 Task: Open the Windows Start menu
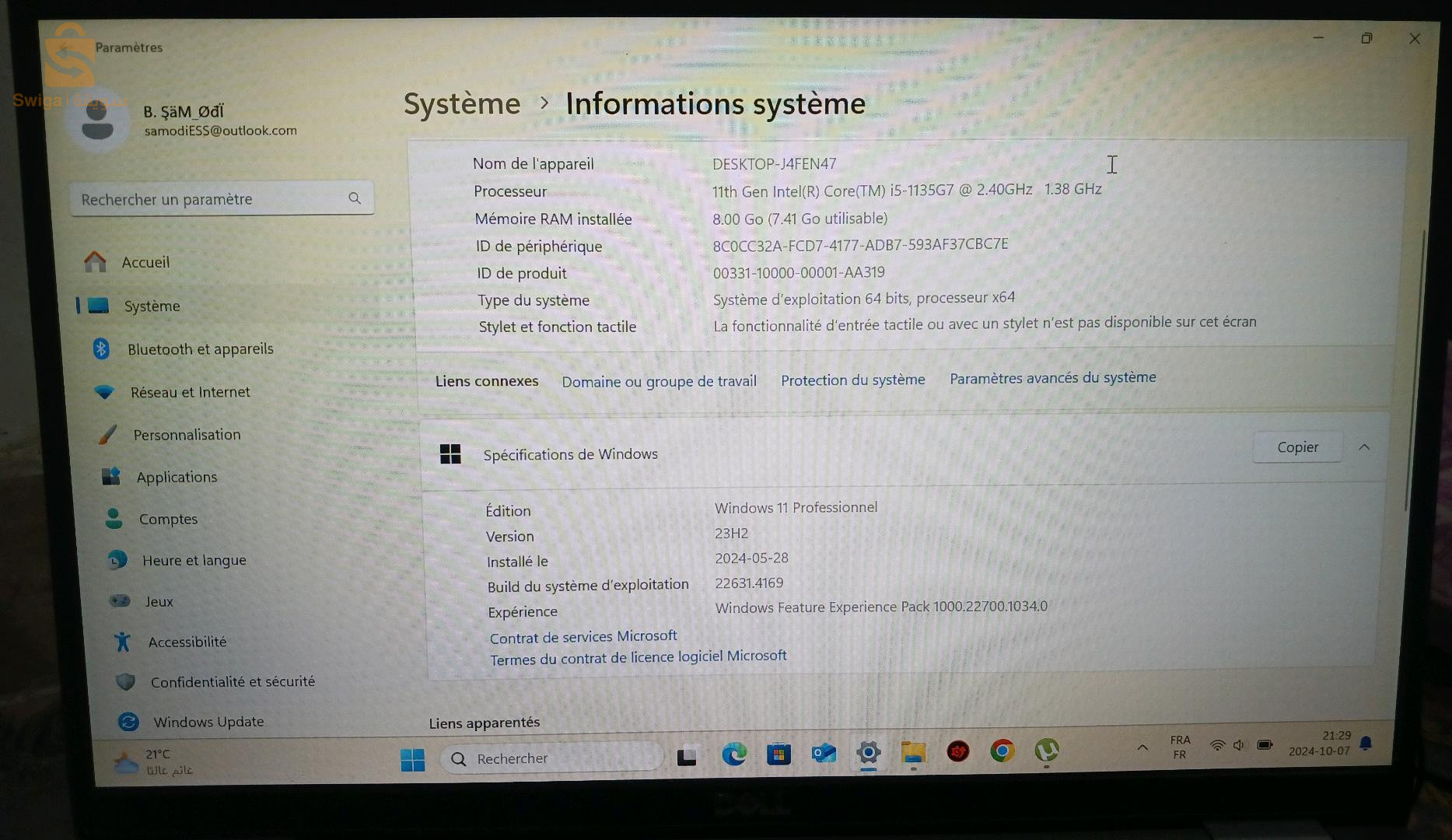pyautogui.click(x=412, y=759)
